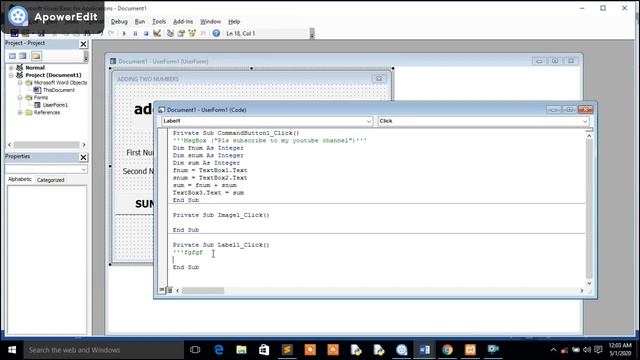
Task: Open Google Chrome from taskbar
Action: coord(447,350)
